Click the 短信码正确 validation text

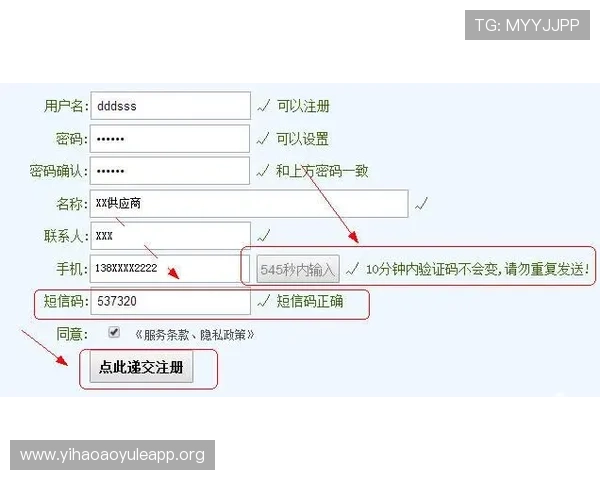point(310,301)
